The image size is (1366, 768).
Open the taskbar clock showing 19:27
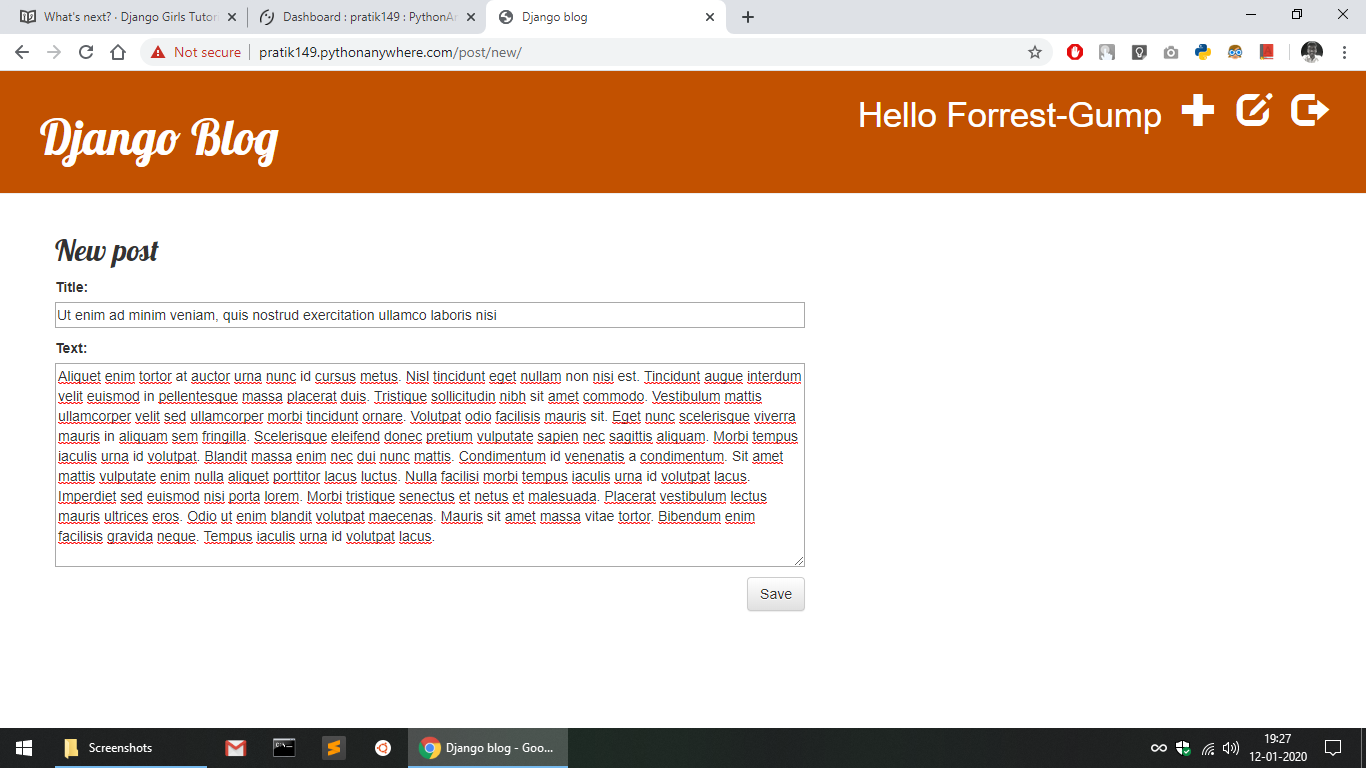tap(1277, 748)
